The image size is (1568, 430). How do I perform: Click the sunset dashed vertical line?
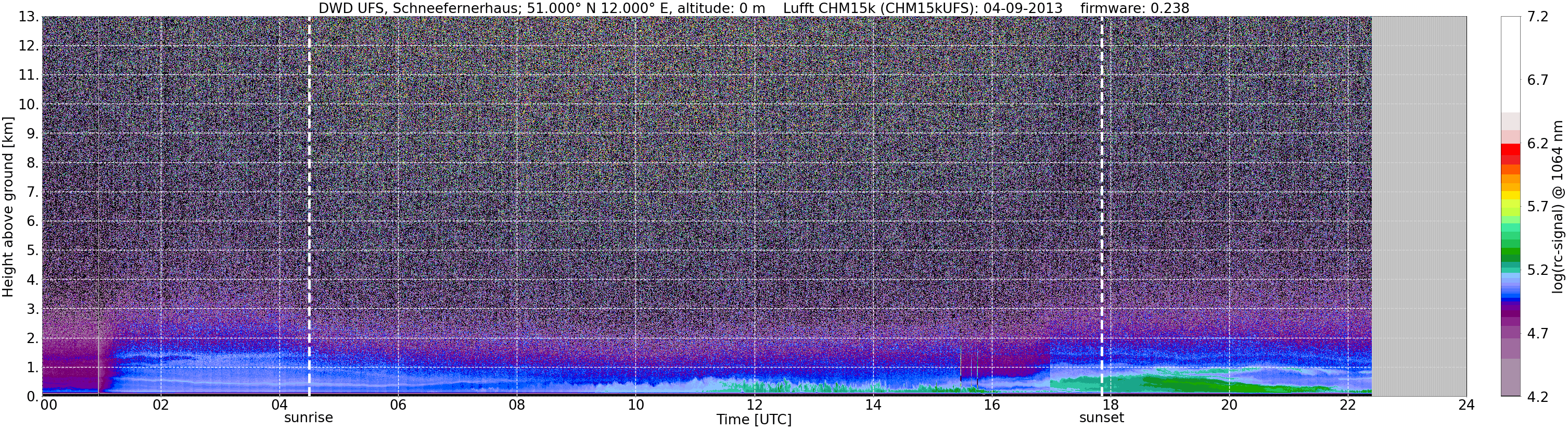pos(1102,207)
